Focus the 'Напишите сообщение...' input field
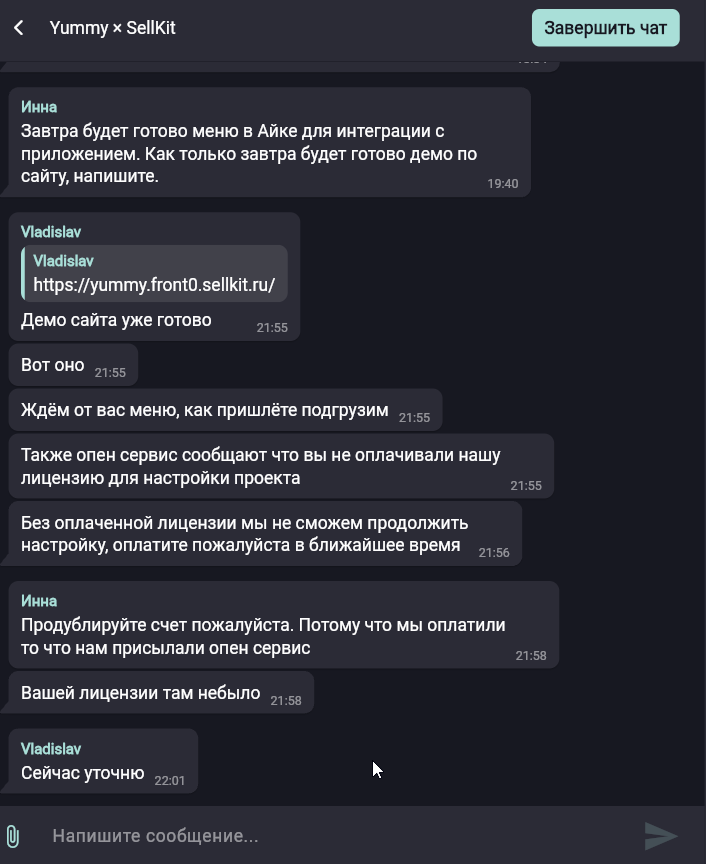The width and height of the screenshot is (706, 864). [342, 836]
